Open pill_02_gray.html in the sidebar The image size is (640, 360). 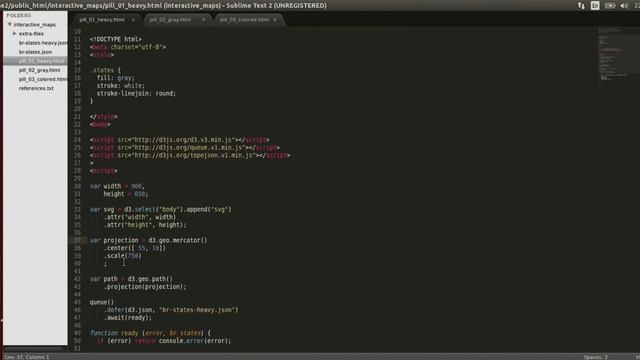[x=39, y=70]
